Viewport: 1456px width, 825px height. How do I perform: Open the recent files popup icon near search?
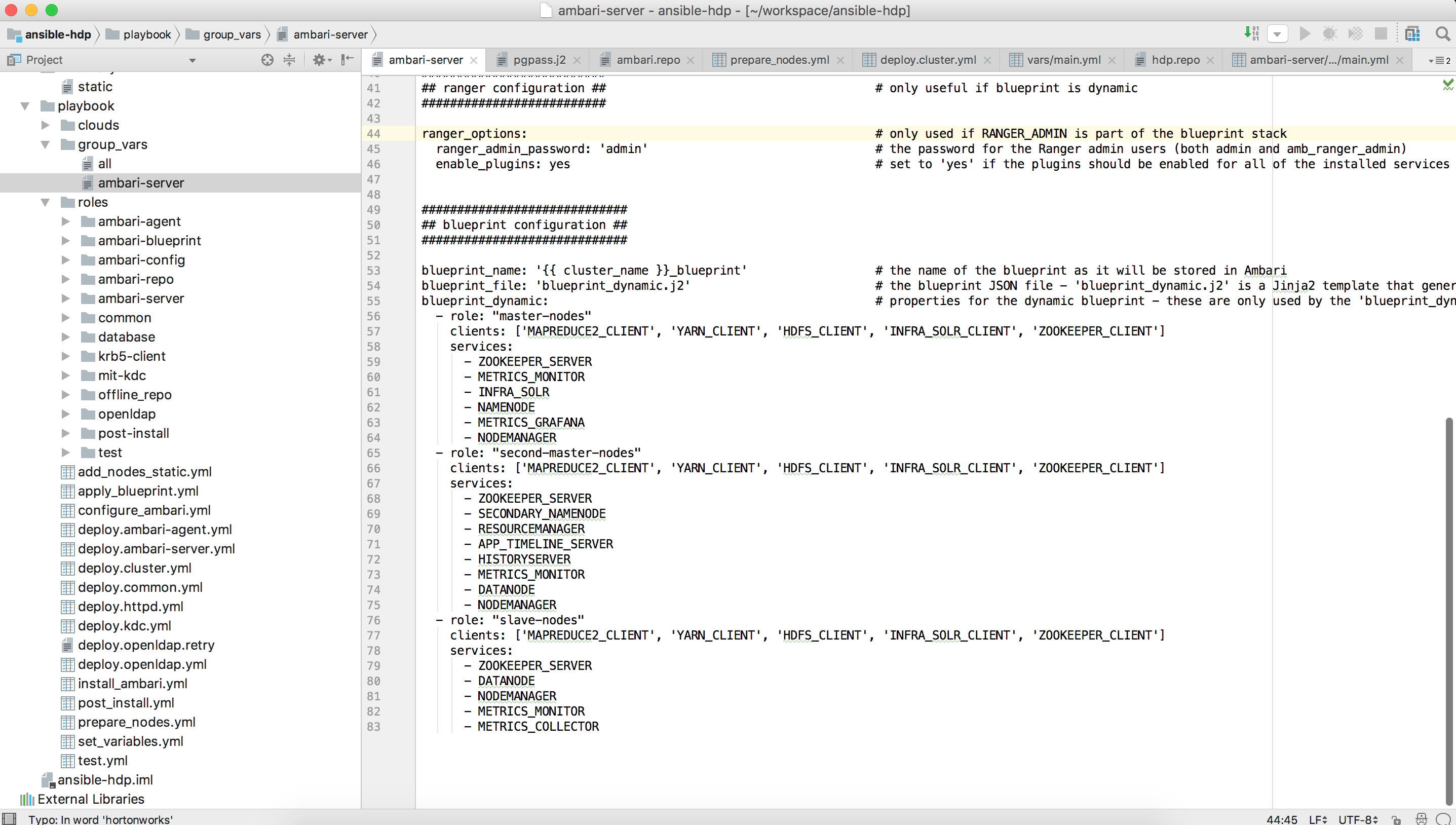pyautogui.click(x=1413, y=33)
